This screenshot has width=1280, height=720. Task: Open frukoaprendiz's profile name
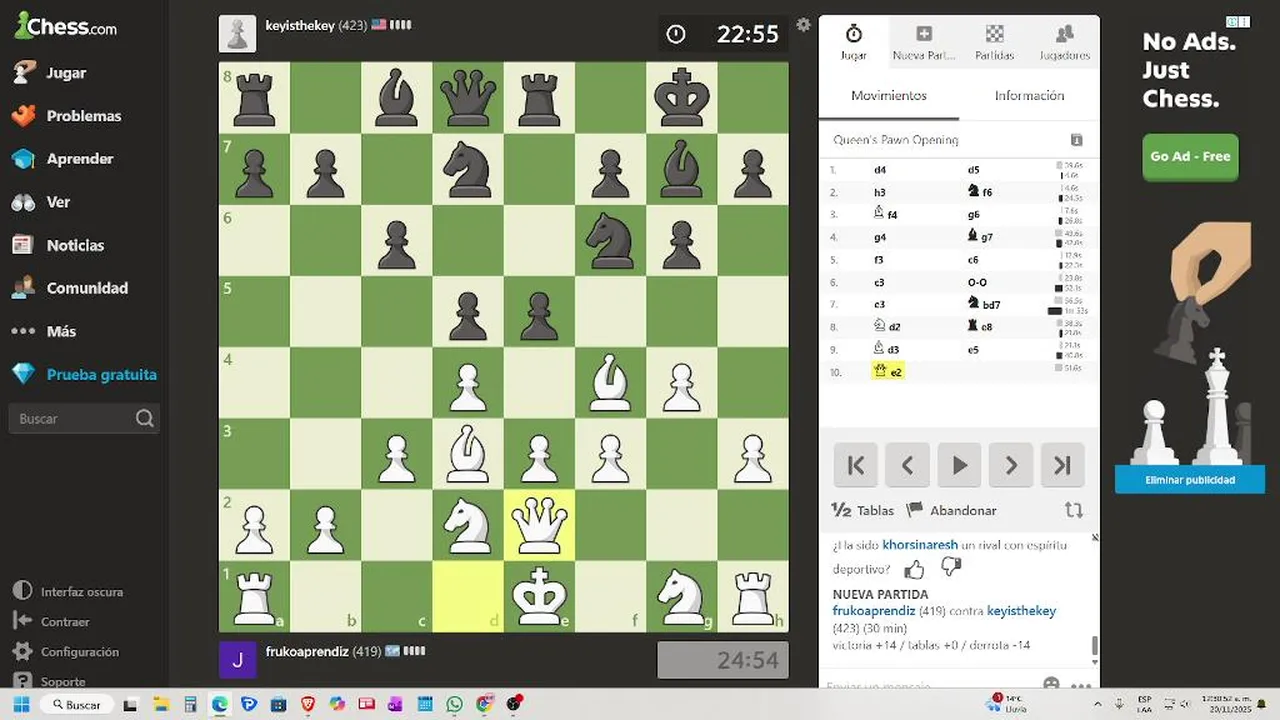coord(307,651)
